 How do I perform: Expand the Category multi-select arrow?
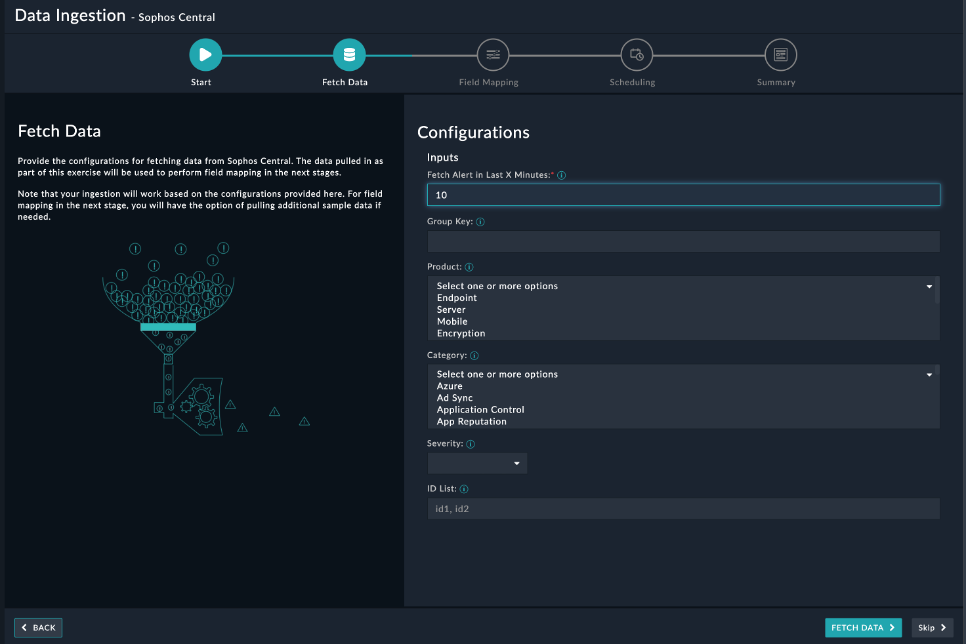pos(928,374)
